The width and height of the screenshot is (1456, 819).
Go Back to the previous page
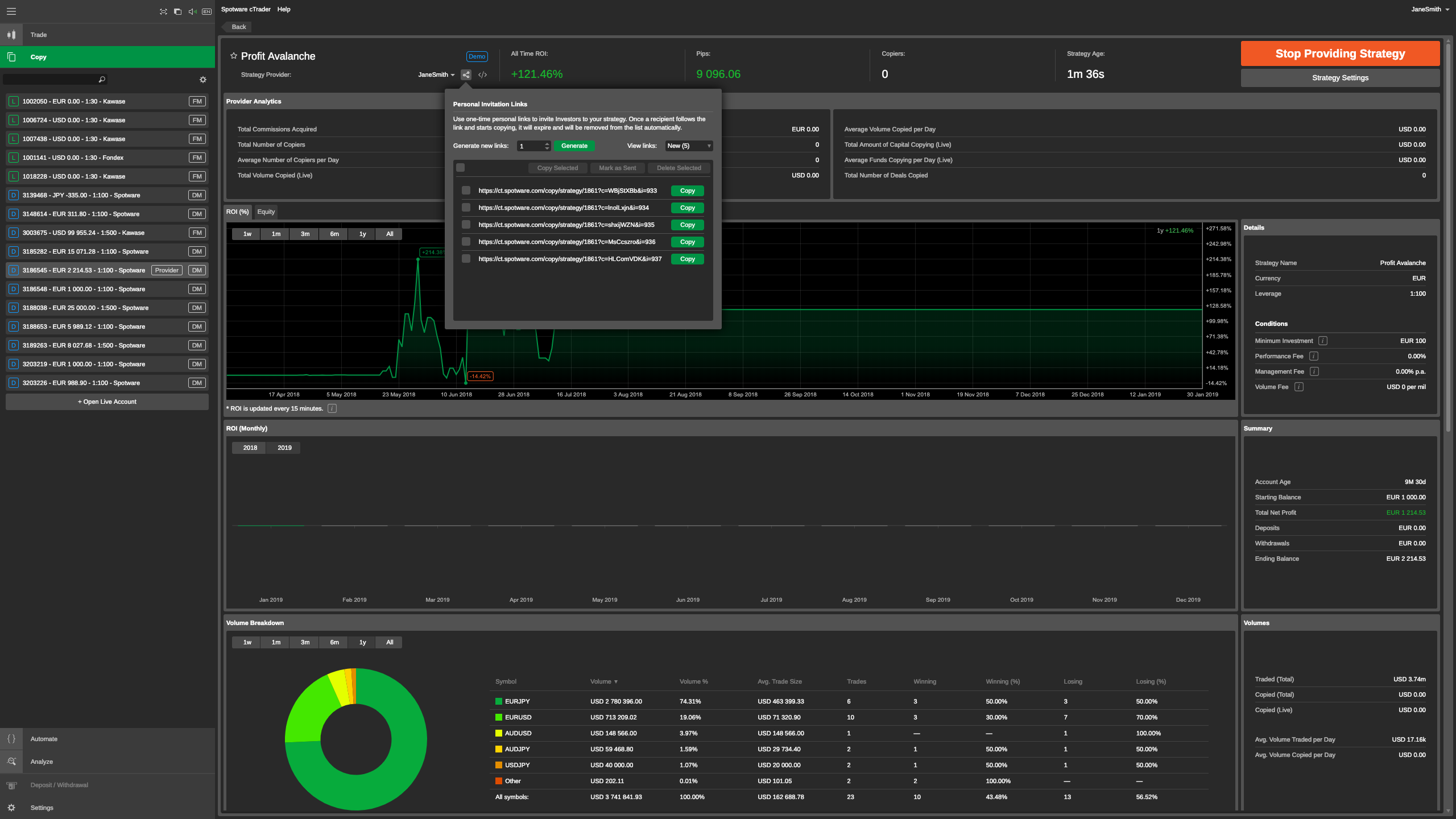(x=238, y=27)
